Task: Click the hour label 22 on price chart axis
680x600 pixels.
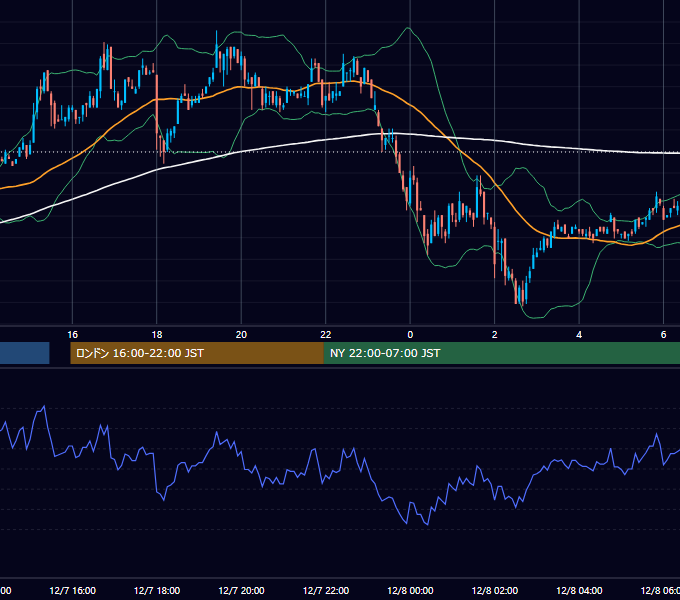Action: coord(326,334)
